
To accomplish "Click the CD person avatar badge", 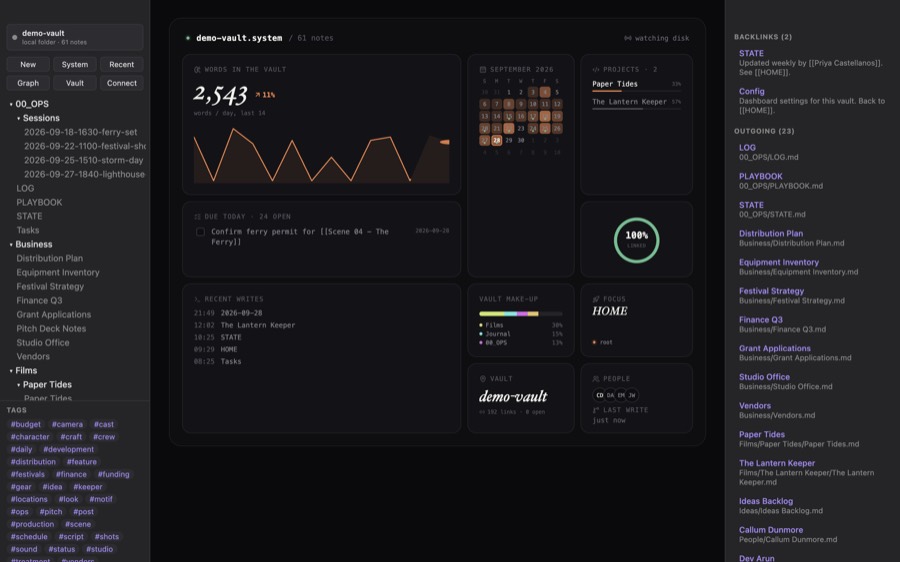I will coord(600,395).
